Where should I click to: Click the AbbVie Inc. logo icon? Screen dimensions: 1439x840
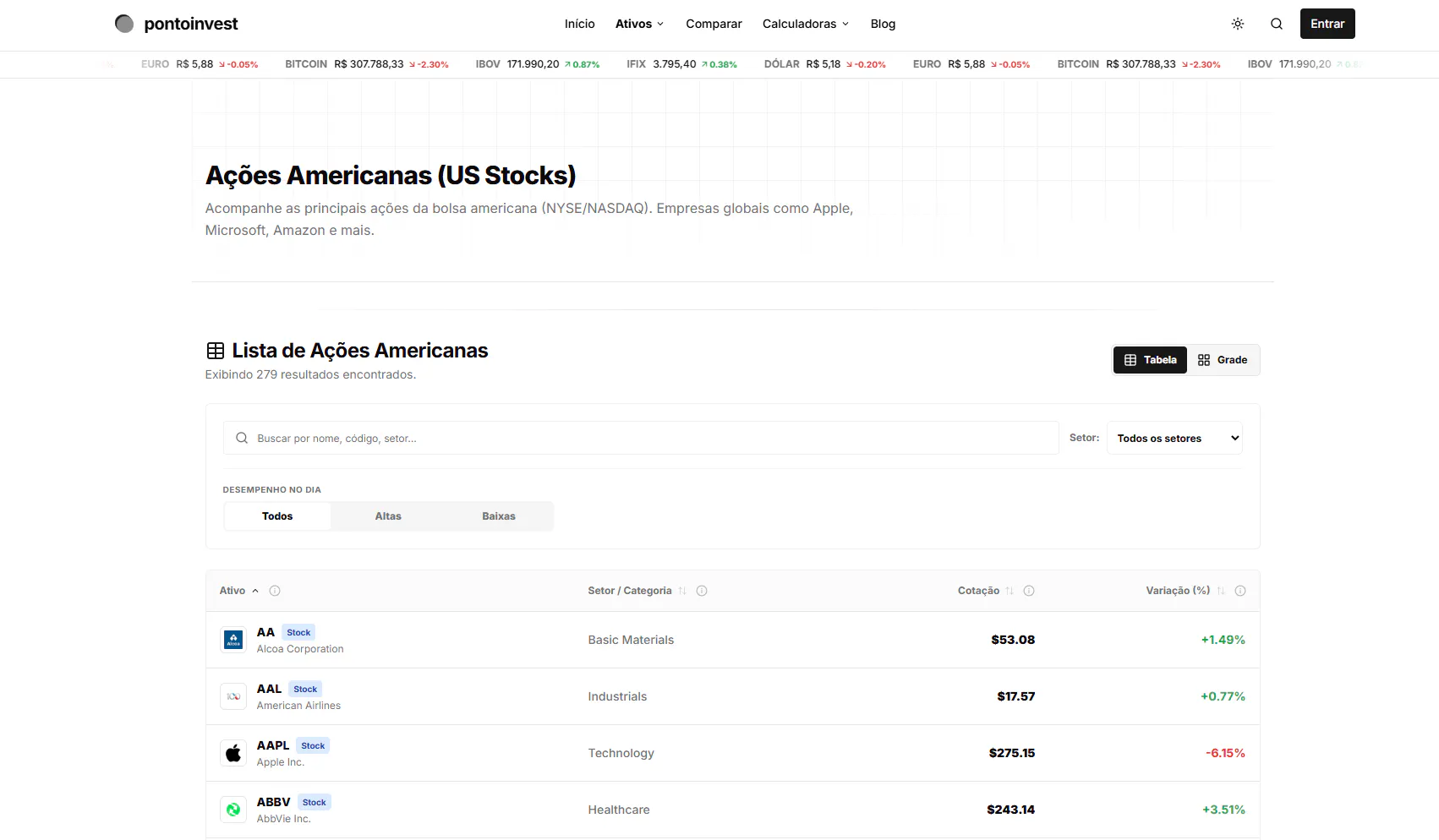pyautogui.click(x=233, y=810)
